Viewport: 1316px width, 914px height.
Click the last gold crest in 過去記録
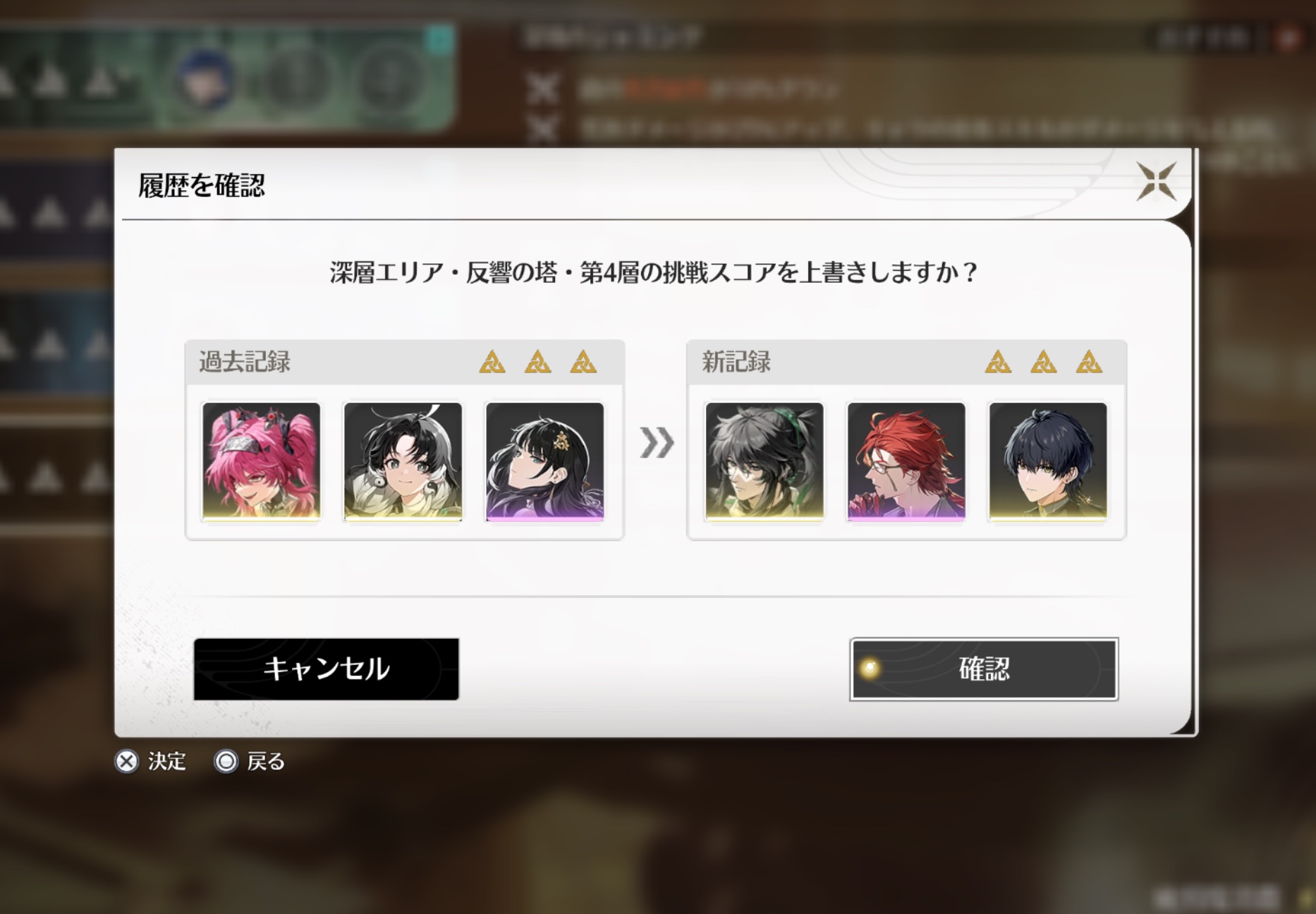click(x=583, y=362)
